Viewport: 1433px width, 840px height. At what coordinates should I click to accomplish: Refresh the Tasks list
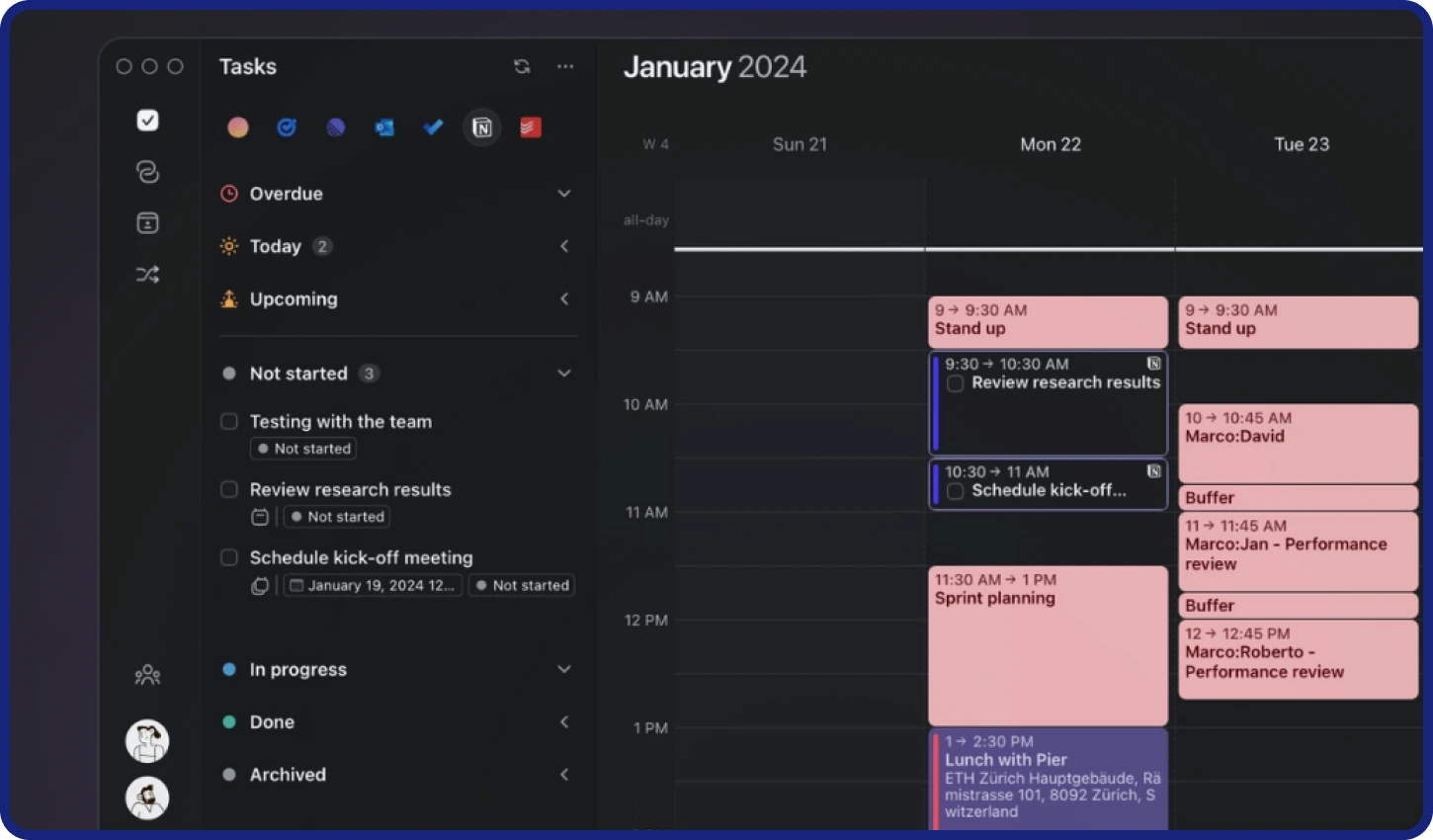(522, 66)
